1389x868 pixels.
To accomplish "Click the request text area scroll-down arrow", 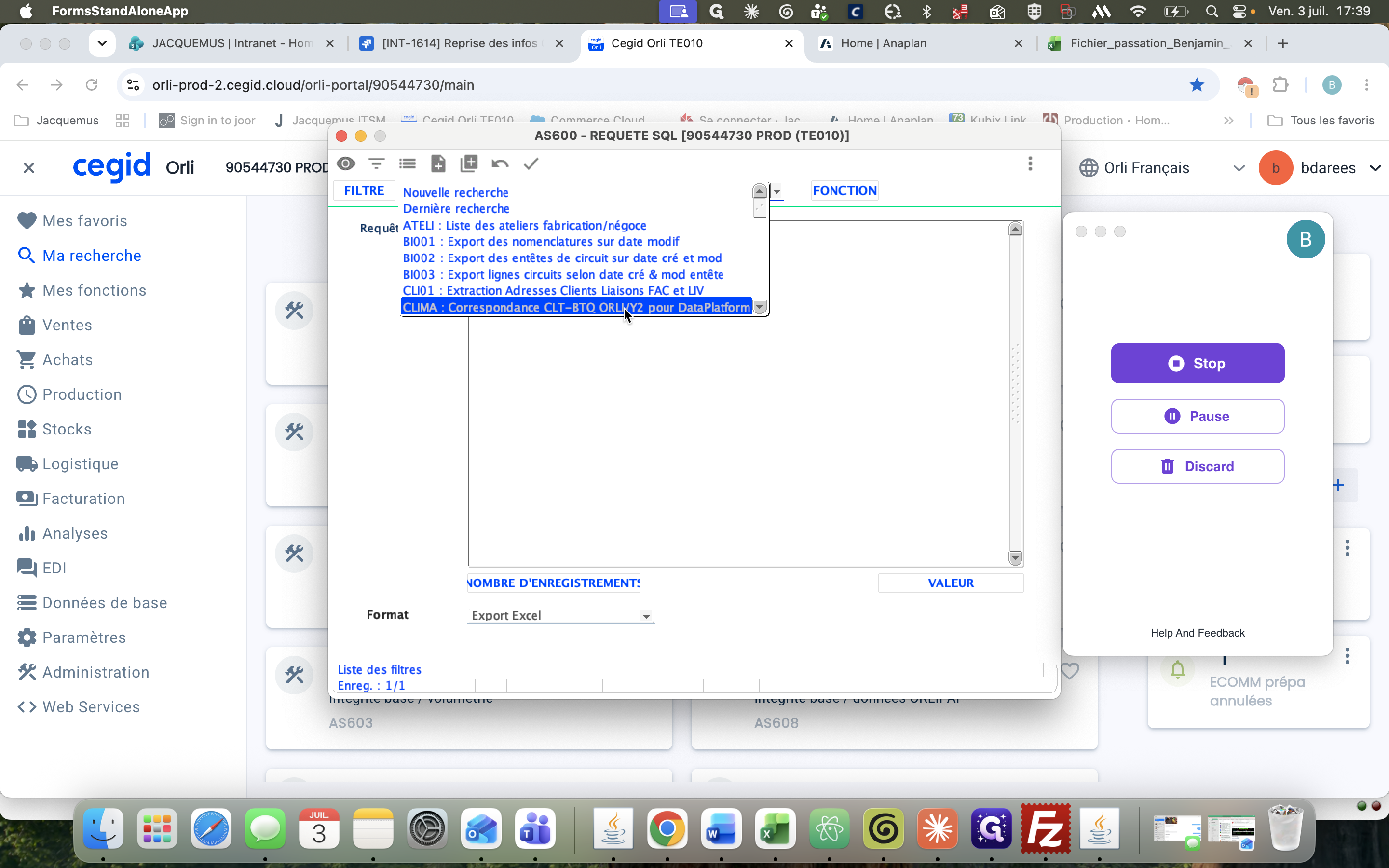I will [1015, 557].
